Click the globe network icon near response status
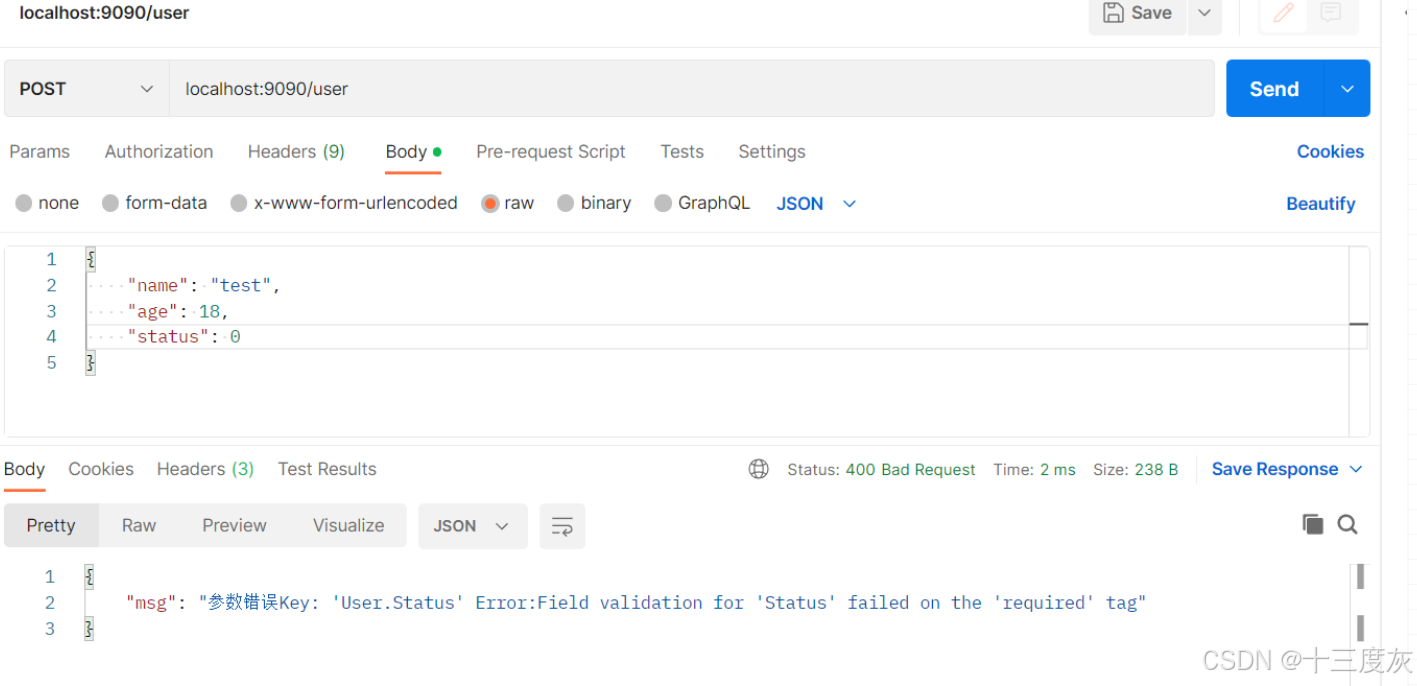Screen dimensions: 1417x686 pyautogui.click(x=758, y=468)
